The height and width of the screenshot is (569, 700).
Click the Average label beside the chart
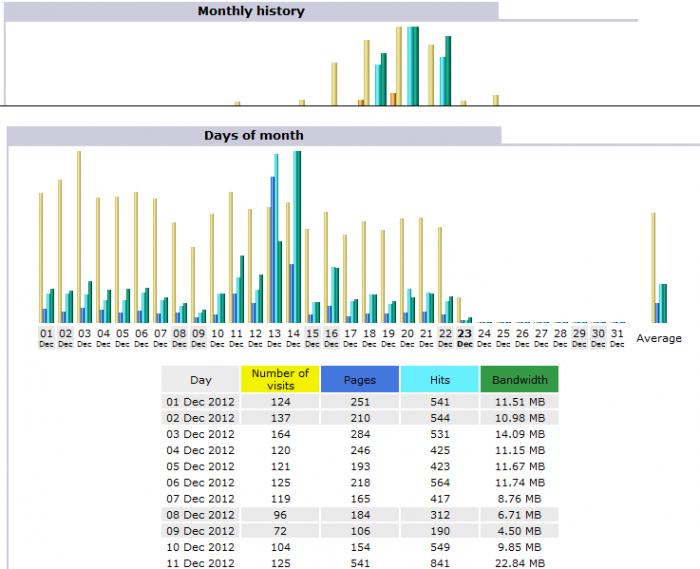point(659,338)
